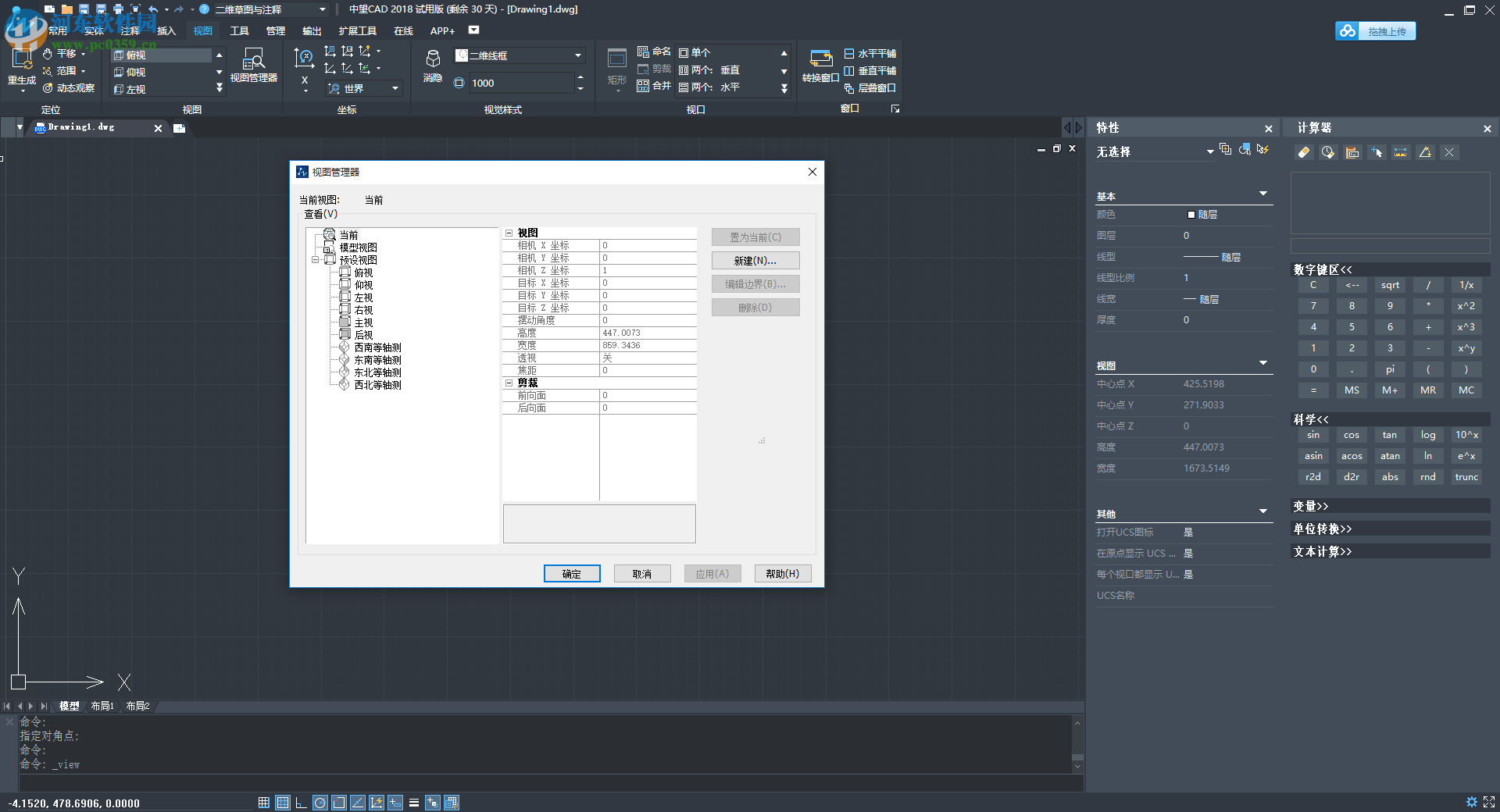Select 西南等轴测 in the view tree

point(377,347)
